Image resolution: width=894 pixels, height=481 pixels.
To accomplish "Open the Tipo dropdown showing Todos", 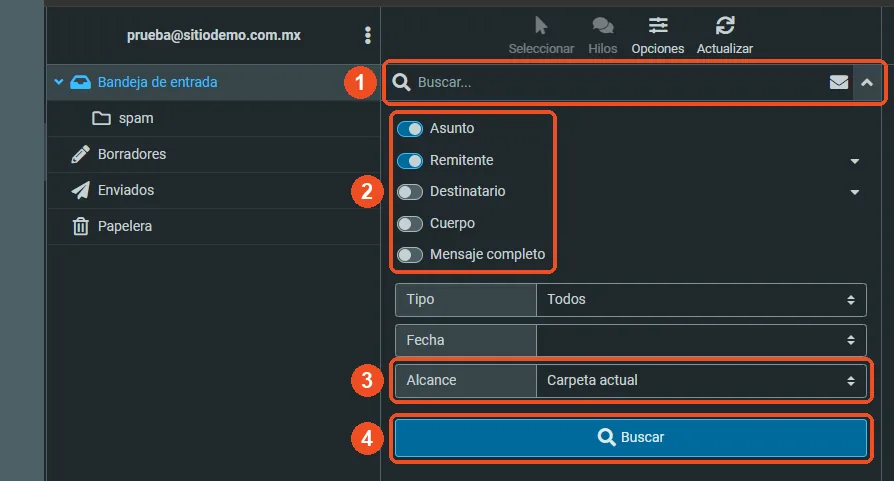I will 701,300.
